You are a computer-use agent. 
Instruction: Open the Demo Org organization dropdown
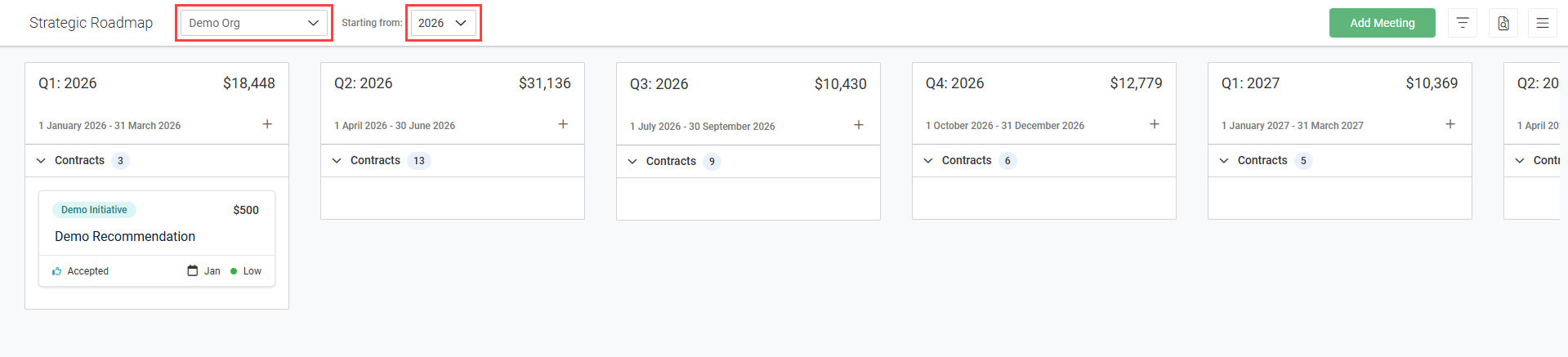[254, 23]
